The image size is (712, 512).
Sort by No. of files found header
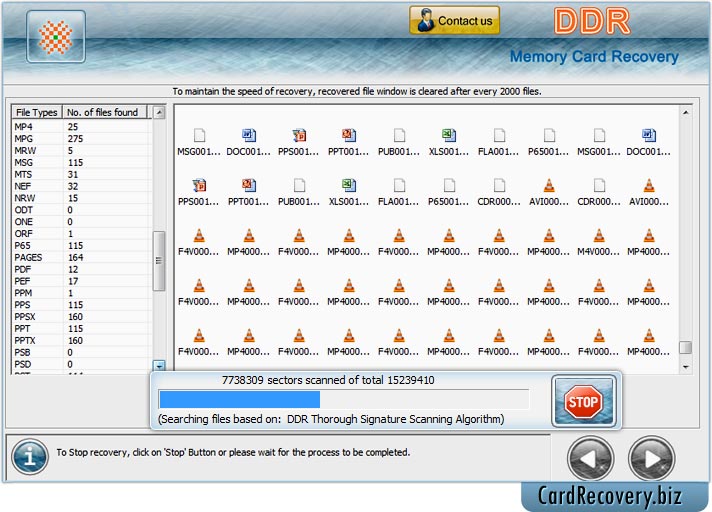(104, 112)
